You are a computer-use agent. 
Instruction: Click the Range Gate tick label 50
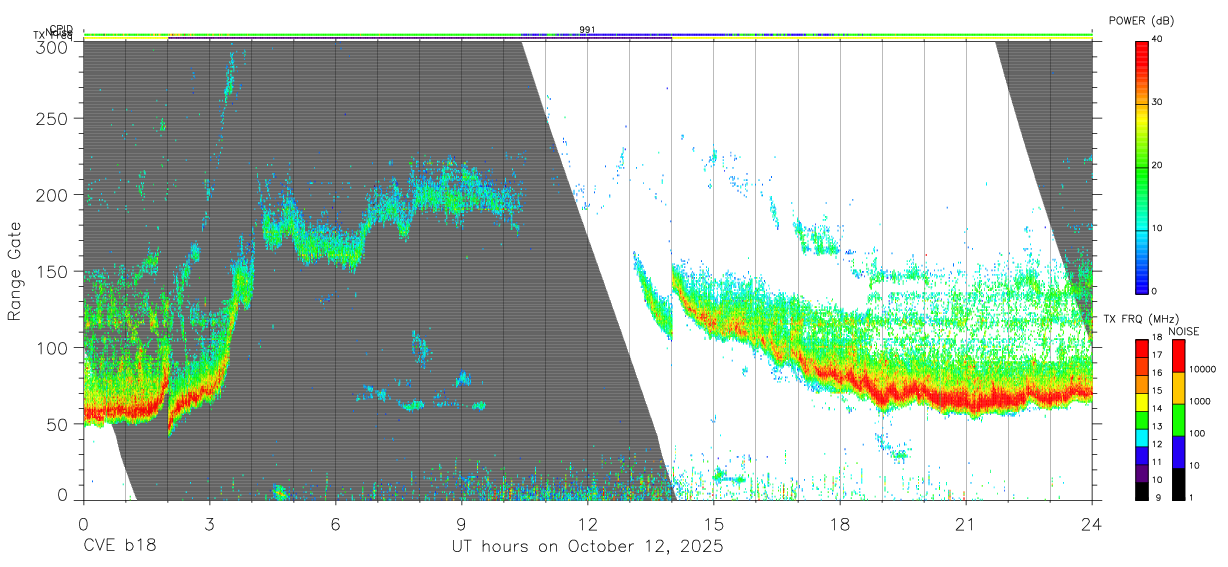[x=58, y=424]
